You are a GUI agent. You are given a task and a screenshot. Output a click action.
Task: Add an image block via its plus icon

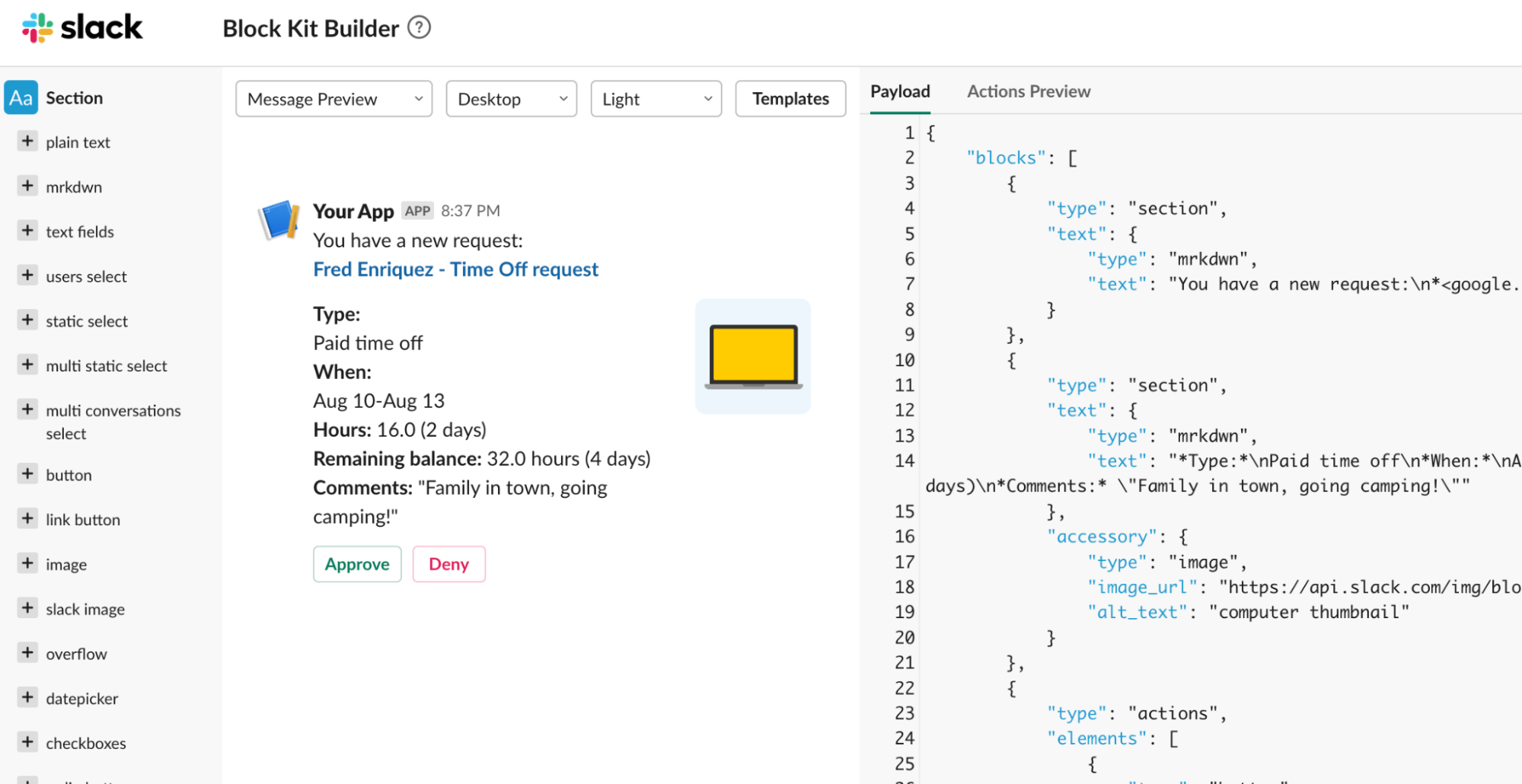click(27, 563)
